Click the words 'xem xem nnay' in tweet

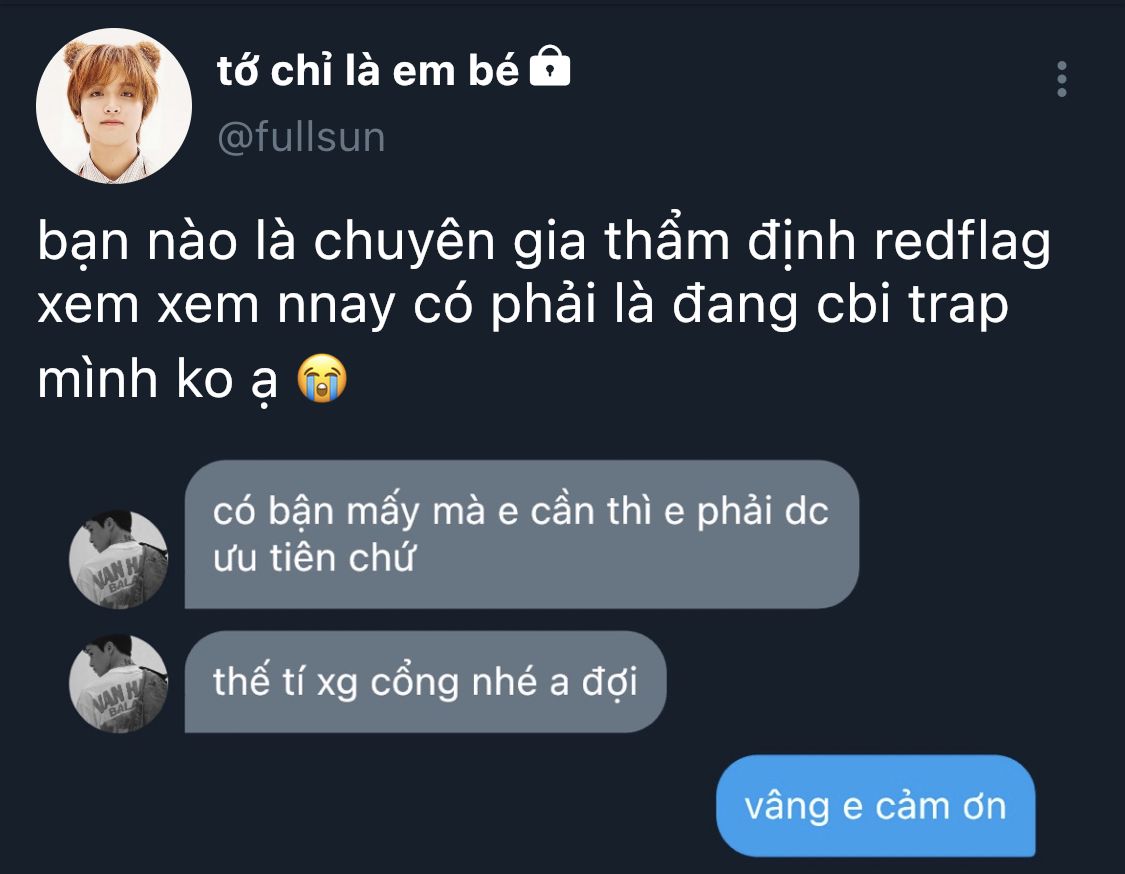click(216, 306)
